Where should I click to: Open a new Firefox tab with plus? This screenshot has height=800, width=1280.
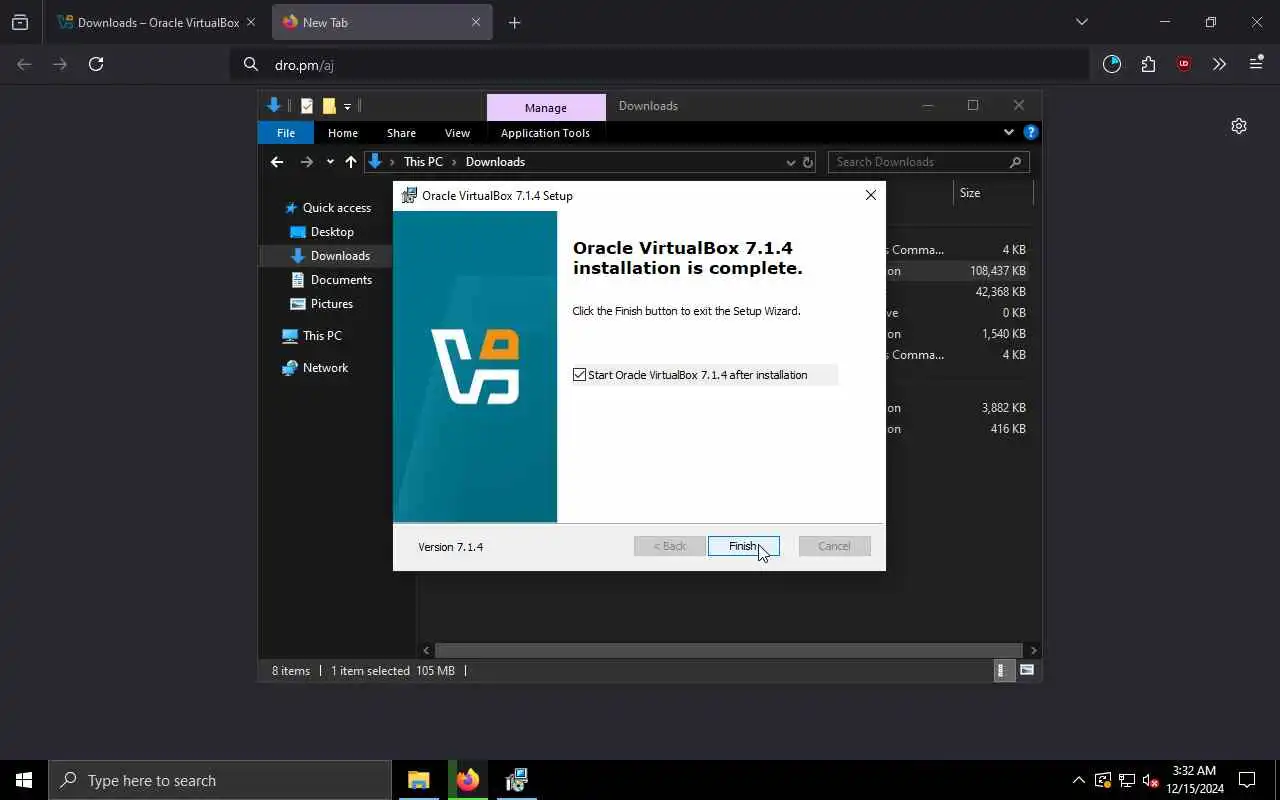(514, 22)
